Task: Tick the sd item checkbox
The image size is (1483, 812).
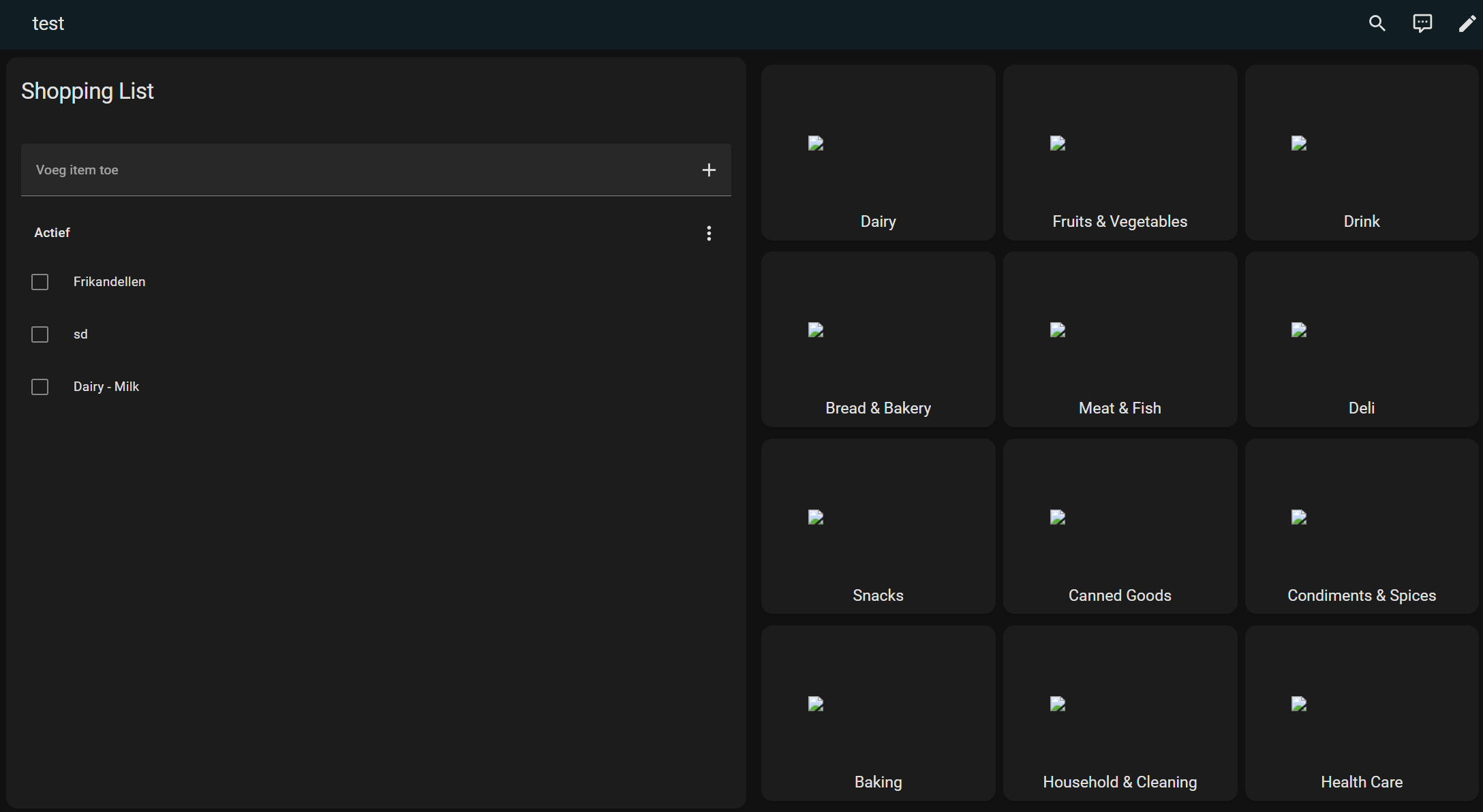Action: pyautogui.click(x=40, y=334)
